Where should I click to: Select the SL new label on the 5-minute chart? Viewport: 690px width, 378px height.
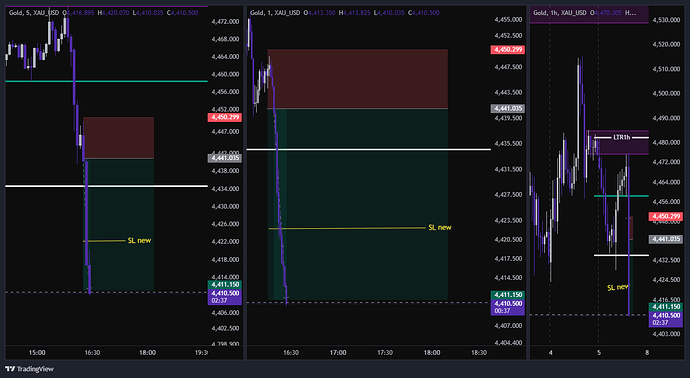(139, 240)
